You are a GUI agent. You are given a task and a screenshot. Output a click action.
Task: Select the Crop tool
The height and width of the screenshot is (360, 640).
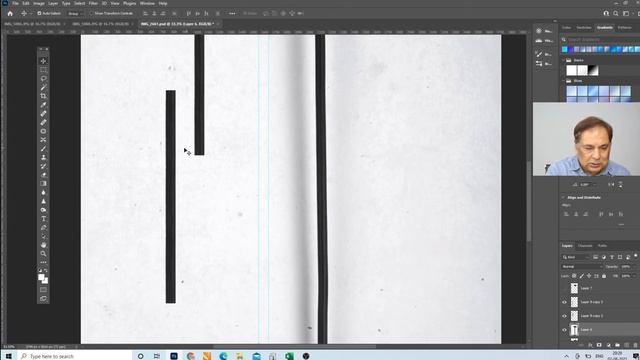(x=43, y=96)
